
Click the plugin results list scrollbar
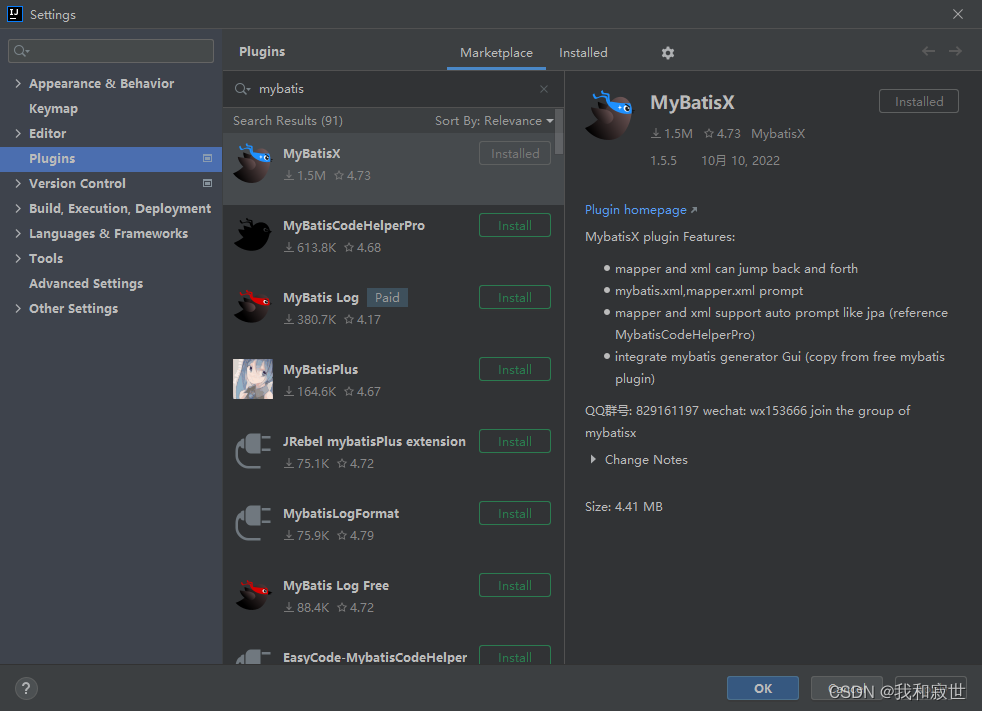[559, 132]
